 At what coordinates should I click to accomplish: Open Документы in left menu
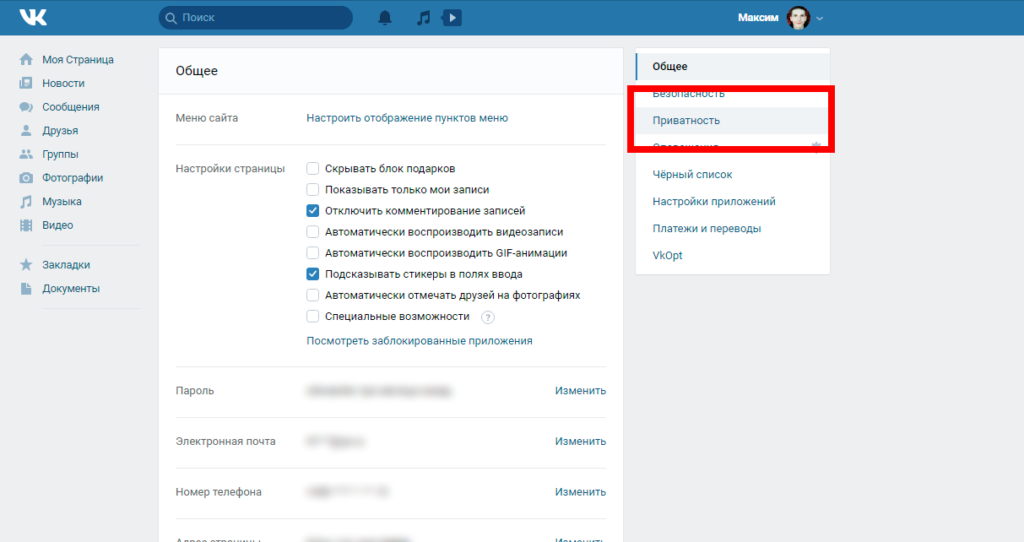click(x=71, y=289)
